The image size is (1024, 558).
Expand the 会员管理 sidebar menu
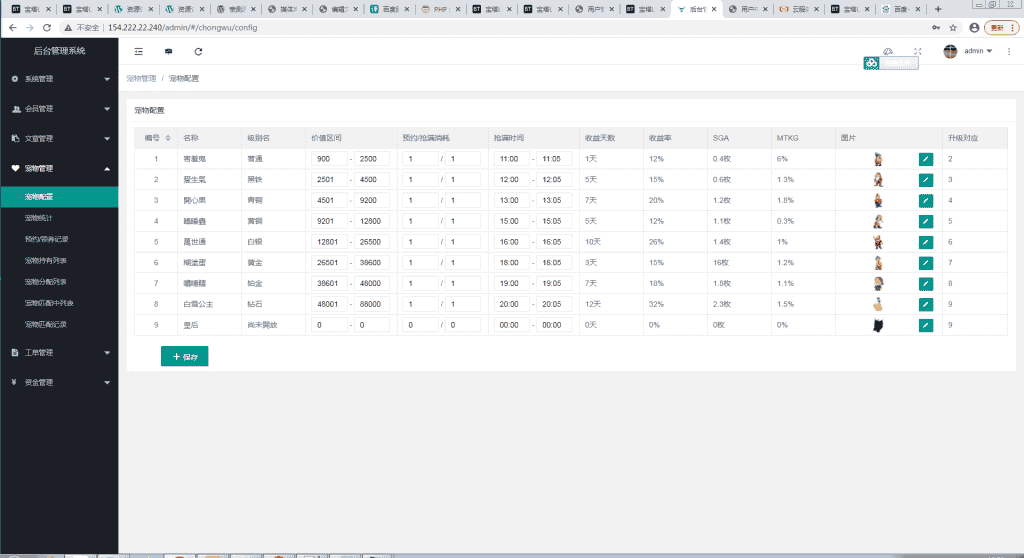click(x=60, y=108)
